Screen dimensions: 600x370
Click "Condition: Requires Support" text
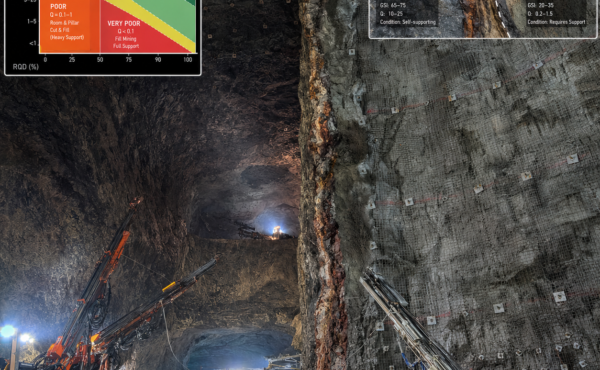pos(556,22)
